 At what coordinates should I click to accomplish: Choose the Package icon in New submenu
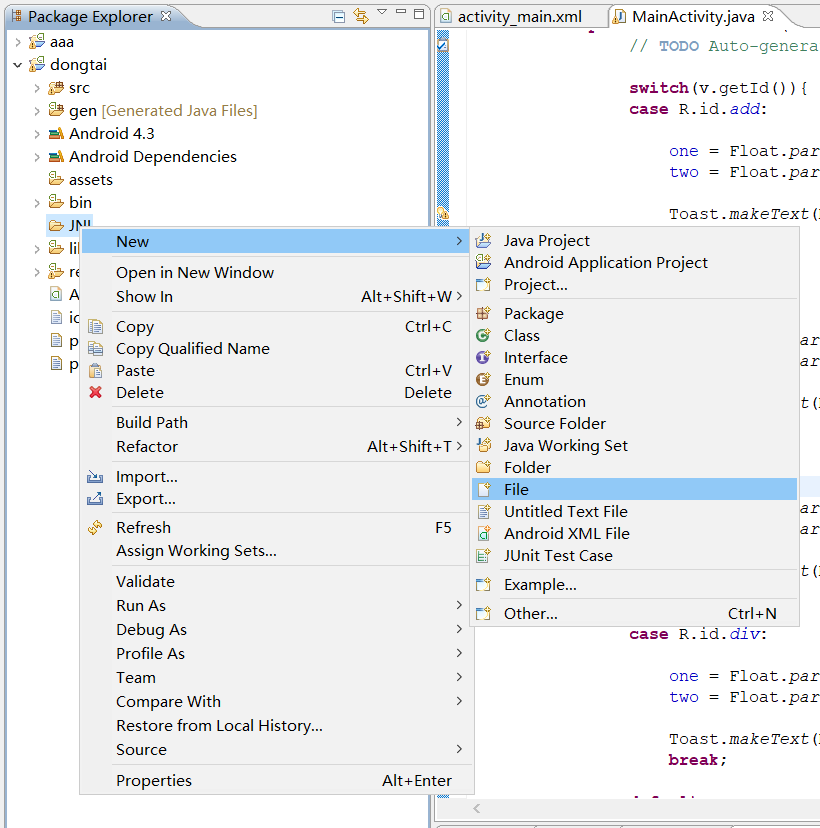click(x=484, y=314)
